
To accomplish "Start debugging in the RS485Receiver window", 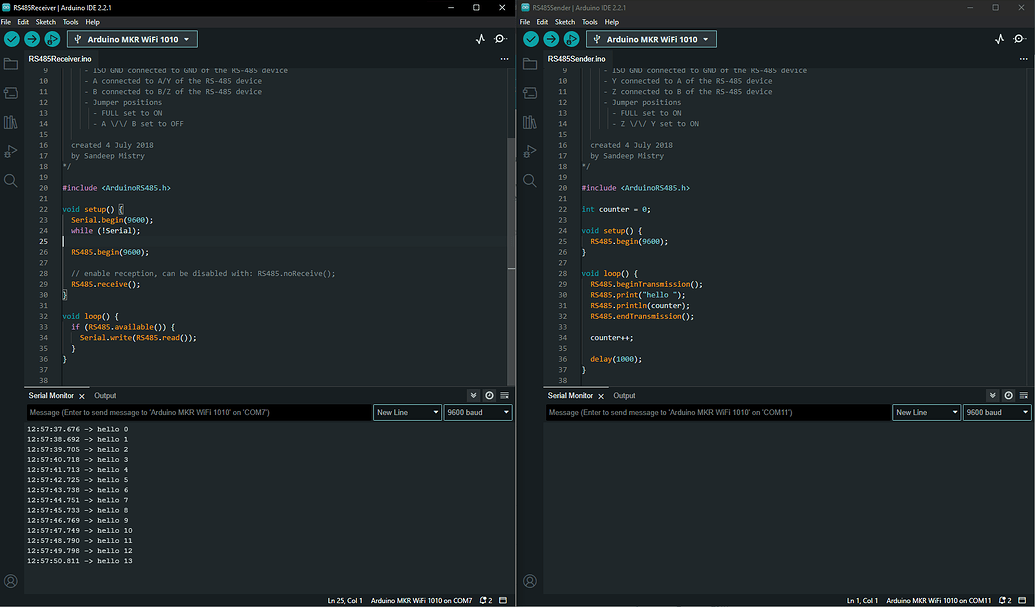I will click(52, 39).
